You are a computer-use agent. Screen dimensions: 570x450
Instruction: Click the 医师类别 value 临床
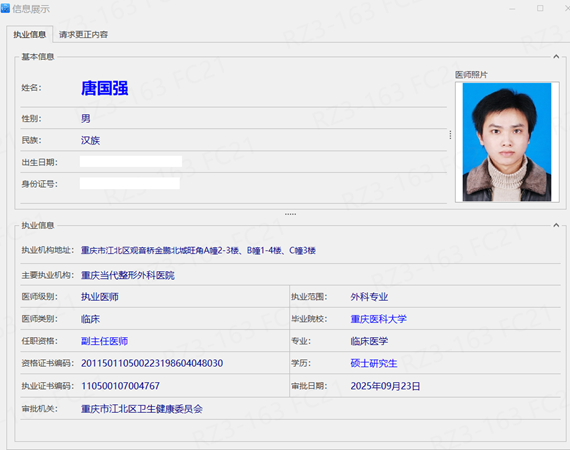(90, 319)
